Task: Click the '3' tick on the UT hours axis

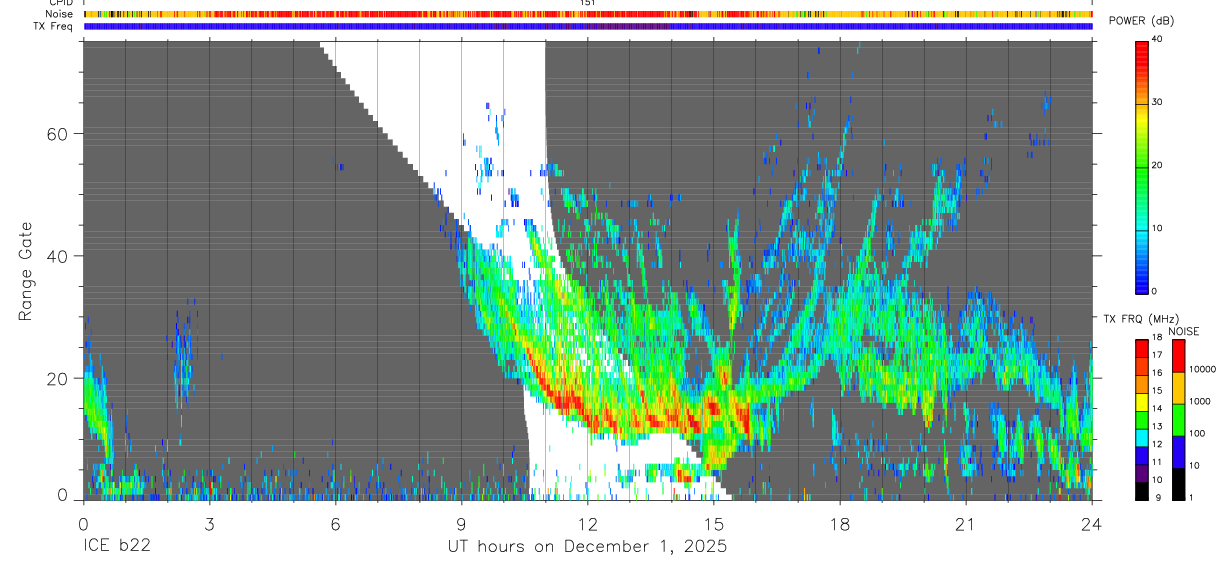Action: click(209, 523)
